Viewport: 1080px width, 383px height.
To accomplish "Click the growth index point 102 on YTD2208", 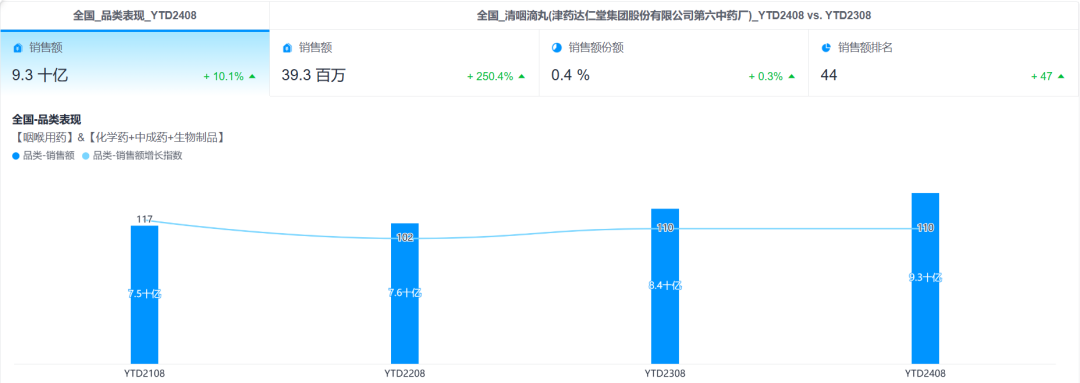I will point(405,238).
